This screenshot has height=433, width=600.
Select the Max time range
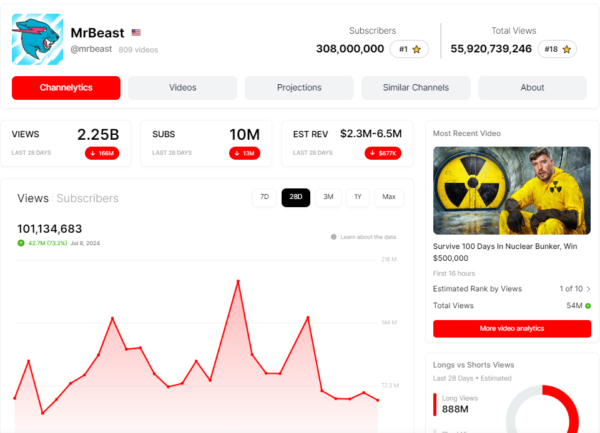point(389,197)
